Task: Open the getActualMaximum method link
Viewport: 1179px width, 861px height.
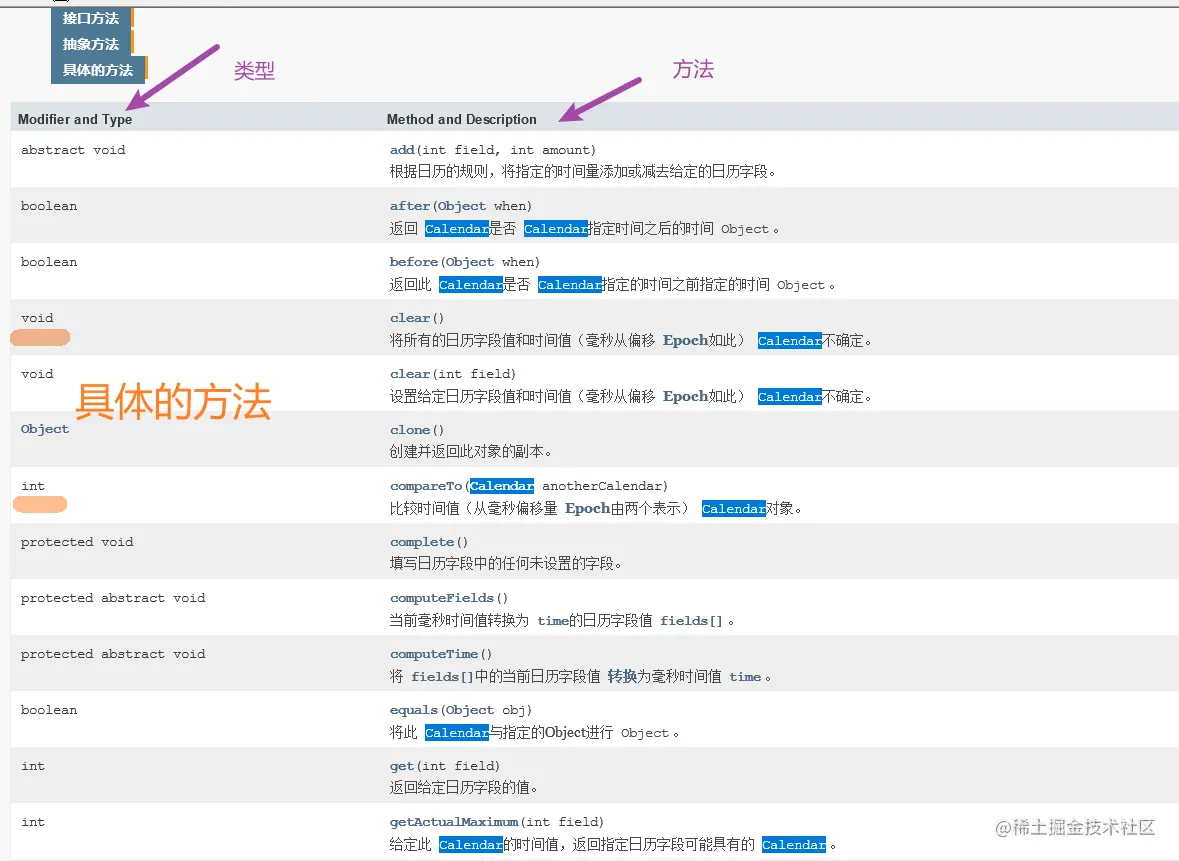Action: (454, 822)
